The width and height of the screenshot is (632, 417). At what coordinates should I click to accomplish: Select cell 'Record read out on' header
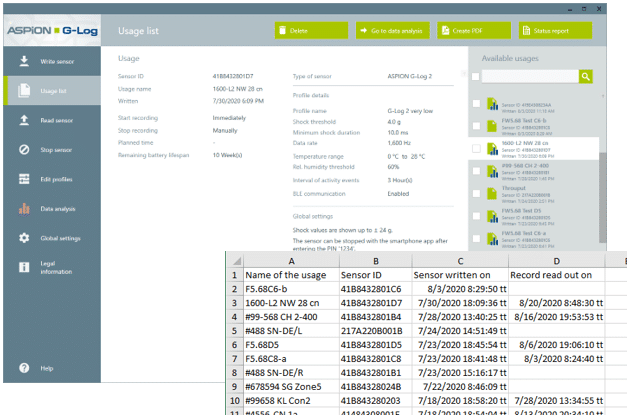coord(557,275)
